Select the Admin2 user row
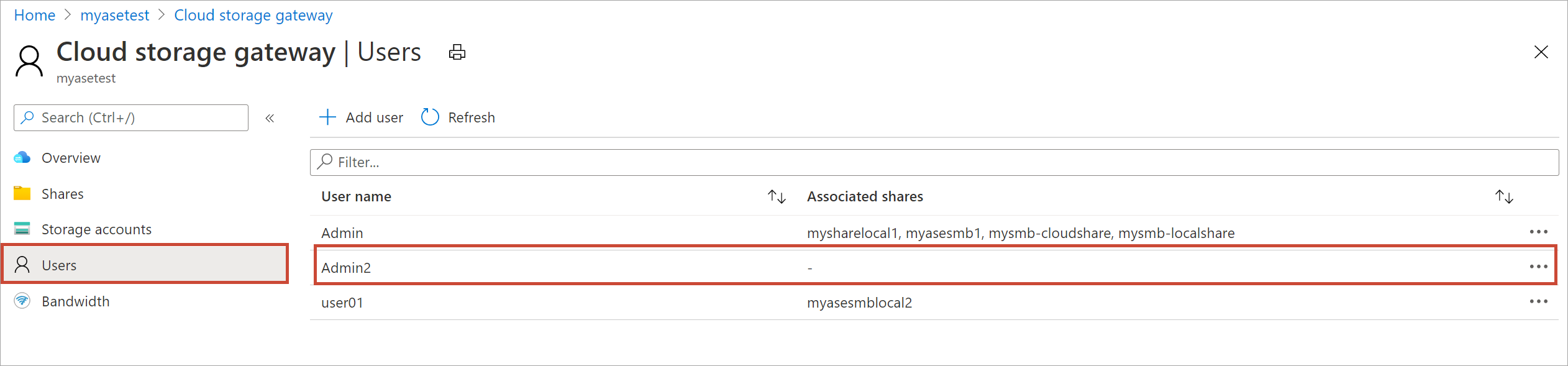The height and width of the screenshot is (366, 1568). [x=934, y=267]
